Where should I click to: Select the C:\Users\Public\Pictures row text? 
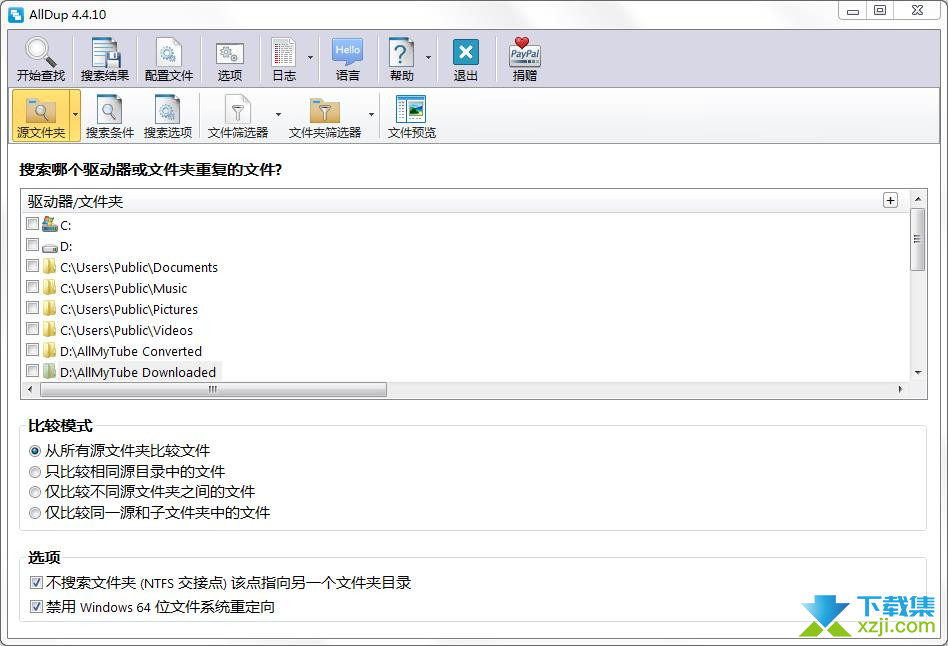[x=129, y=310]
